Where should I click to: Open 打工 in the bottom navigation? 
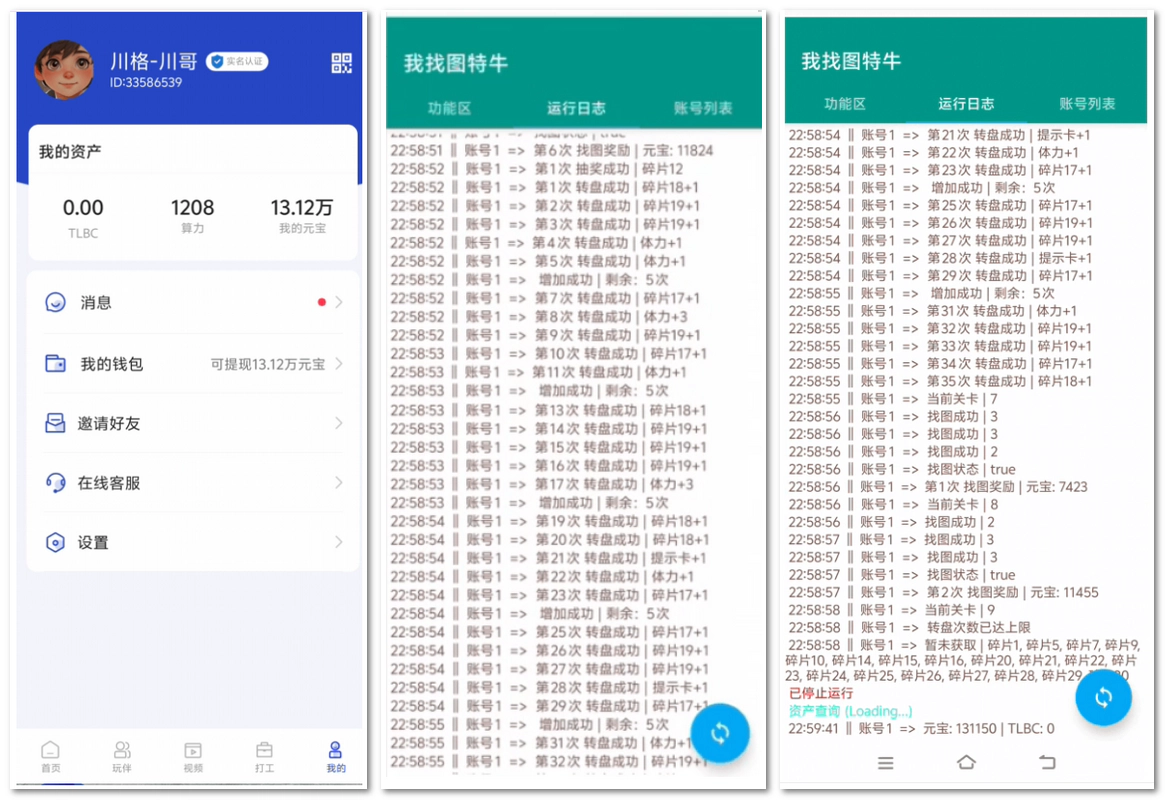tap(264, 757)
